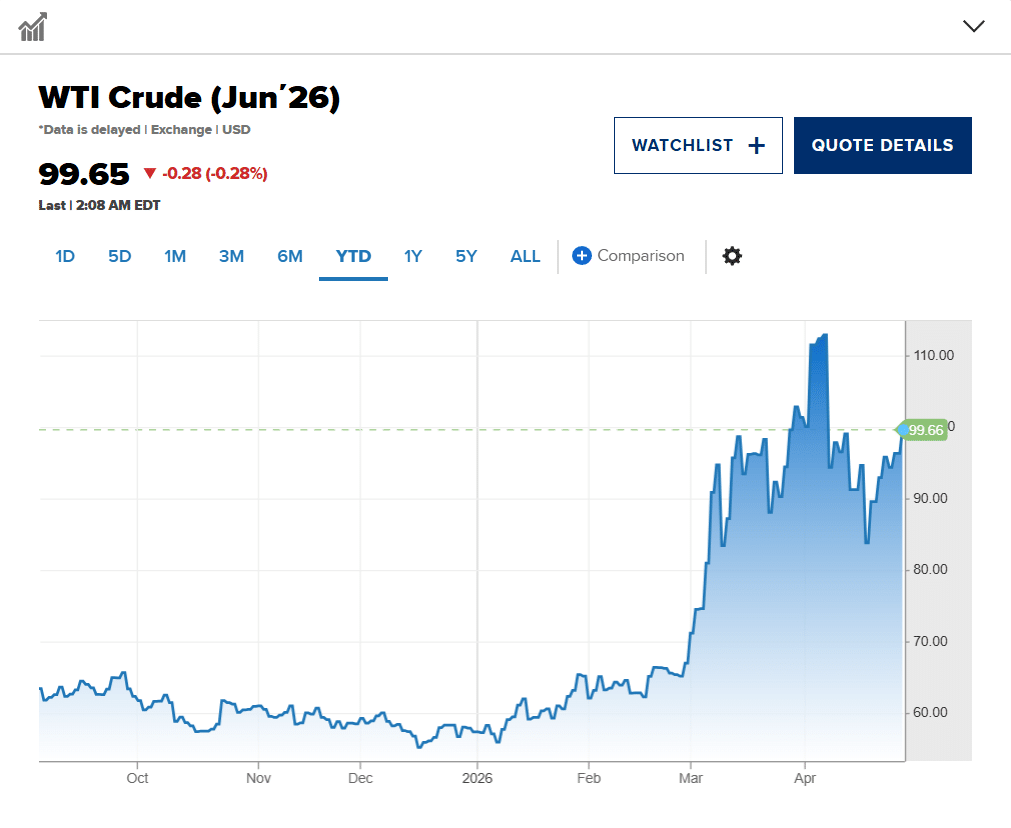This screenshot has width=1011, height=828.
Task: Add WTI Crude to Watchlist
Action: click(698, 144)
